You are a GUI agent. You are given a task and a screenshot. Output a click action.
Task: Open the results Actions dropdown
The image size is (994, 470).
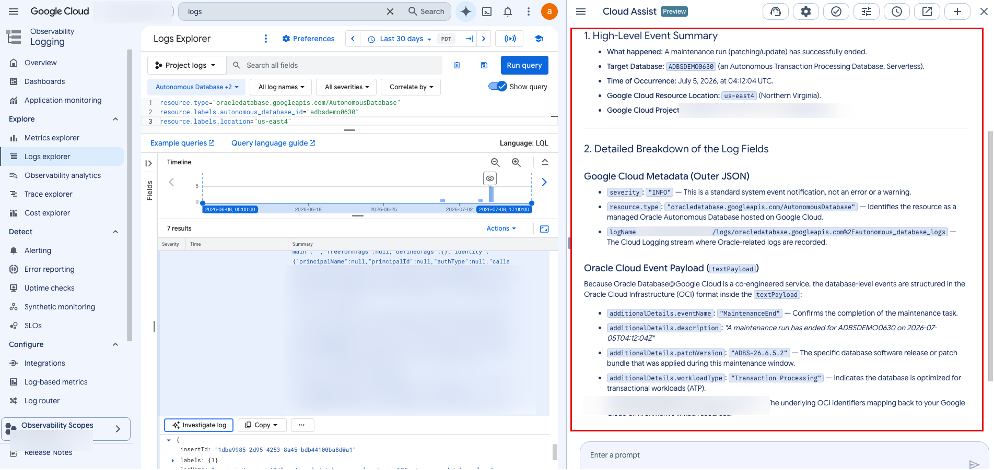tap(501, 228)
